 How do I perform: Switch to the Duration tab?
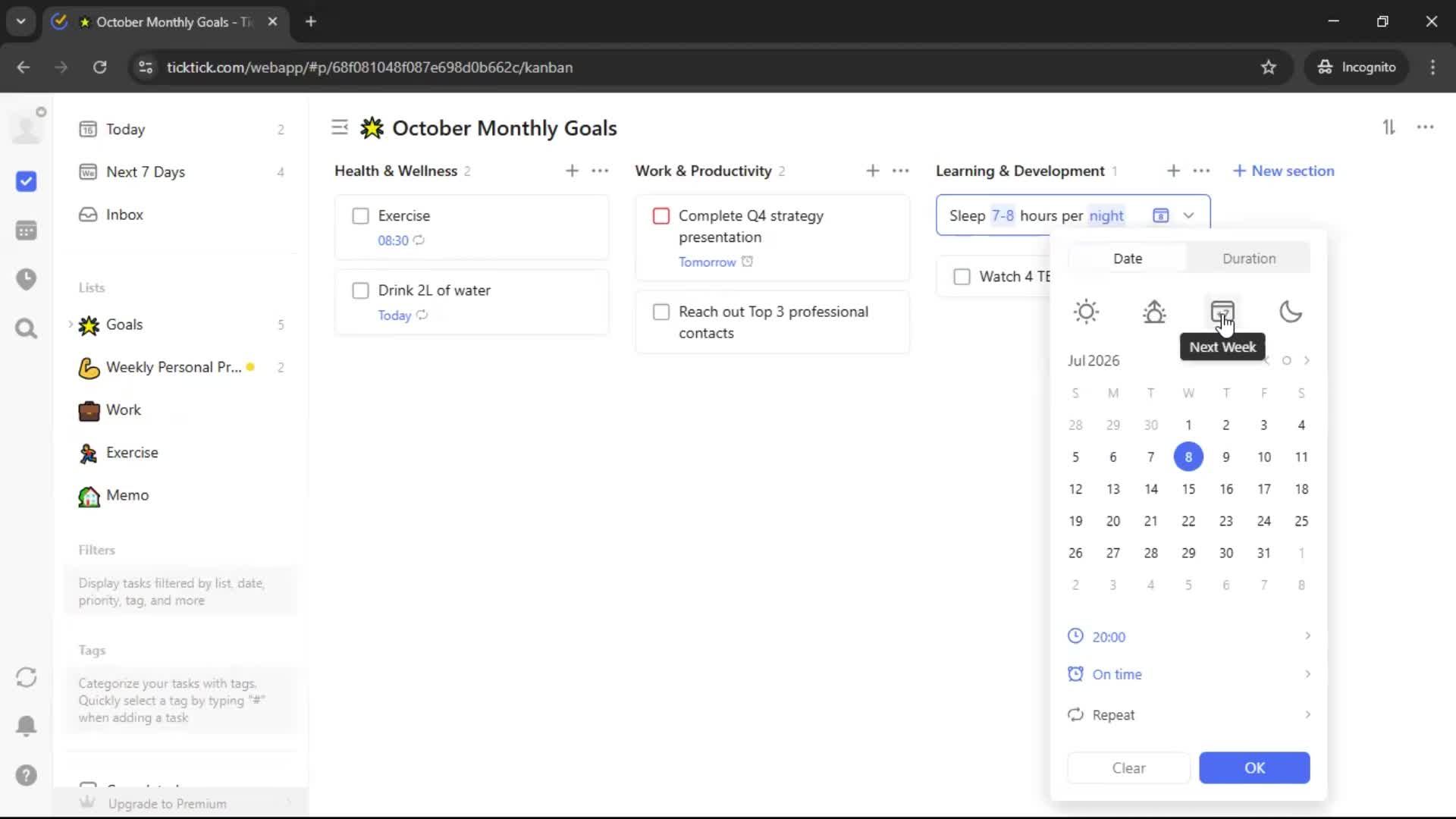coord(1248,259)
